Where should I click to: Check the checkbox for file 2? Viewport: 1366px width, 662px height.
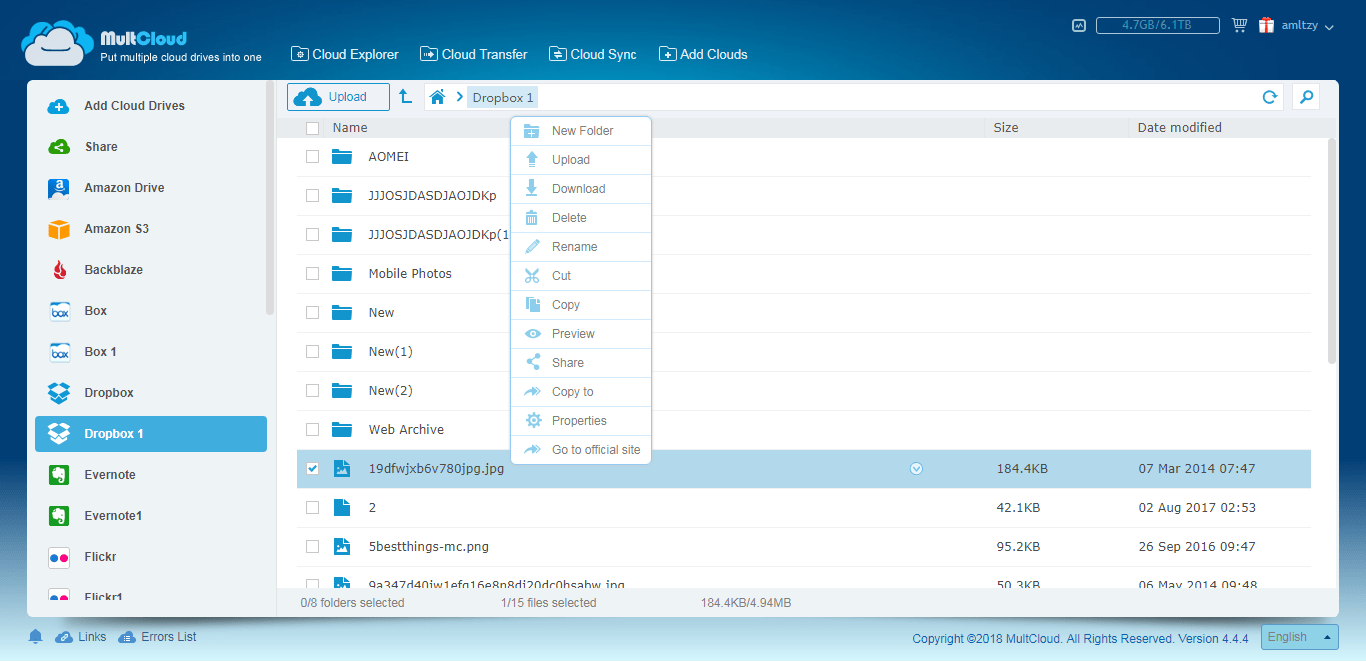[312, 507]
